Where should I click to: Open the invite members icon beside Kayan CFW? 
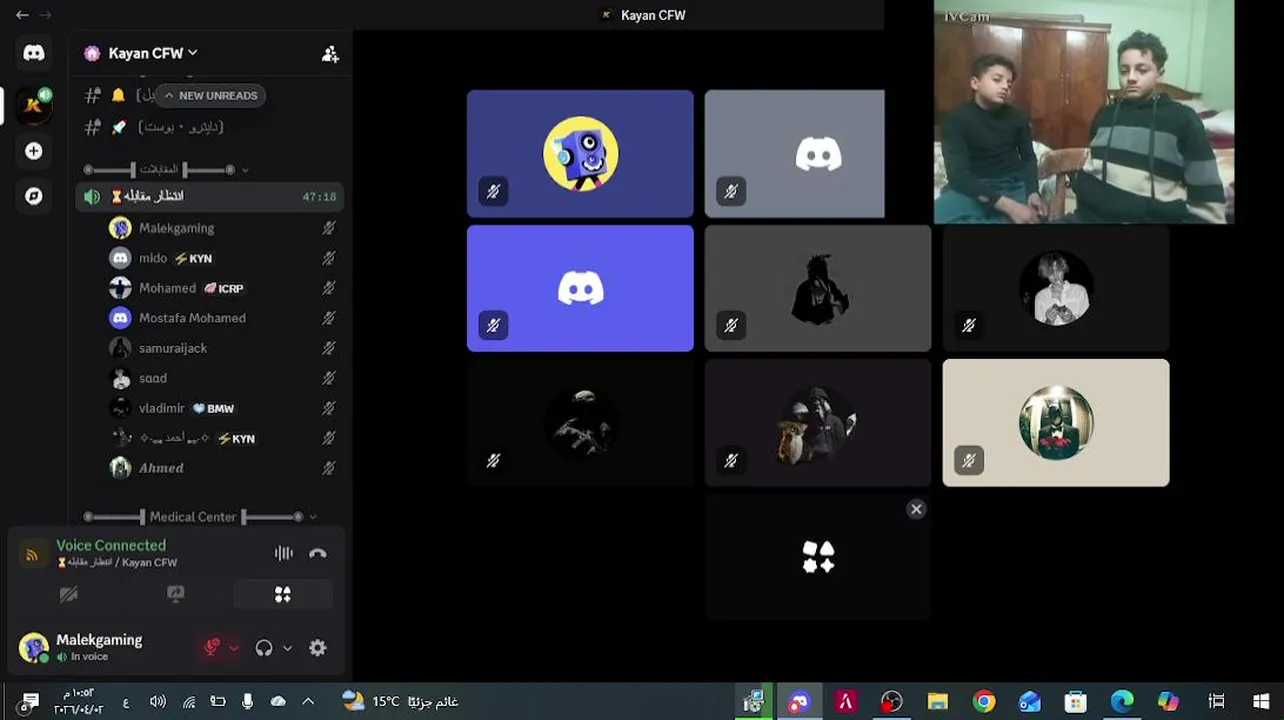[x=330, y=54]
